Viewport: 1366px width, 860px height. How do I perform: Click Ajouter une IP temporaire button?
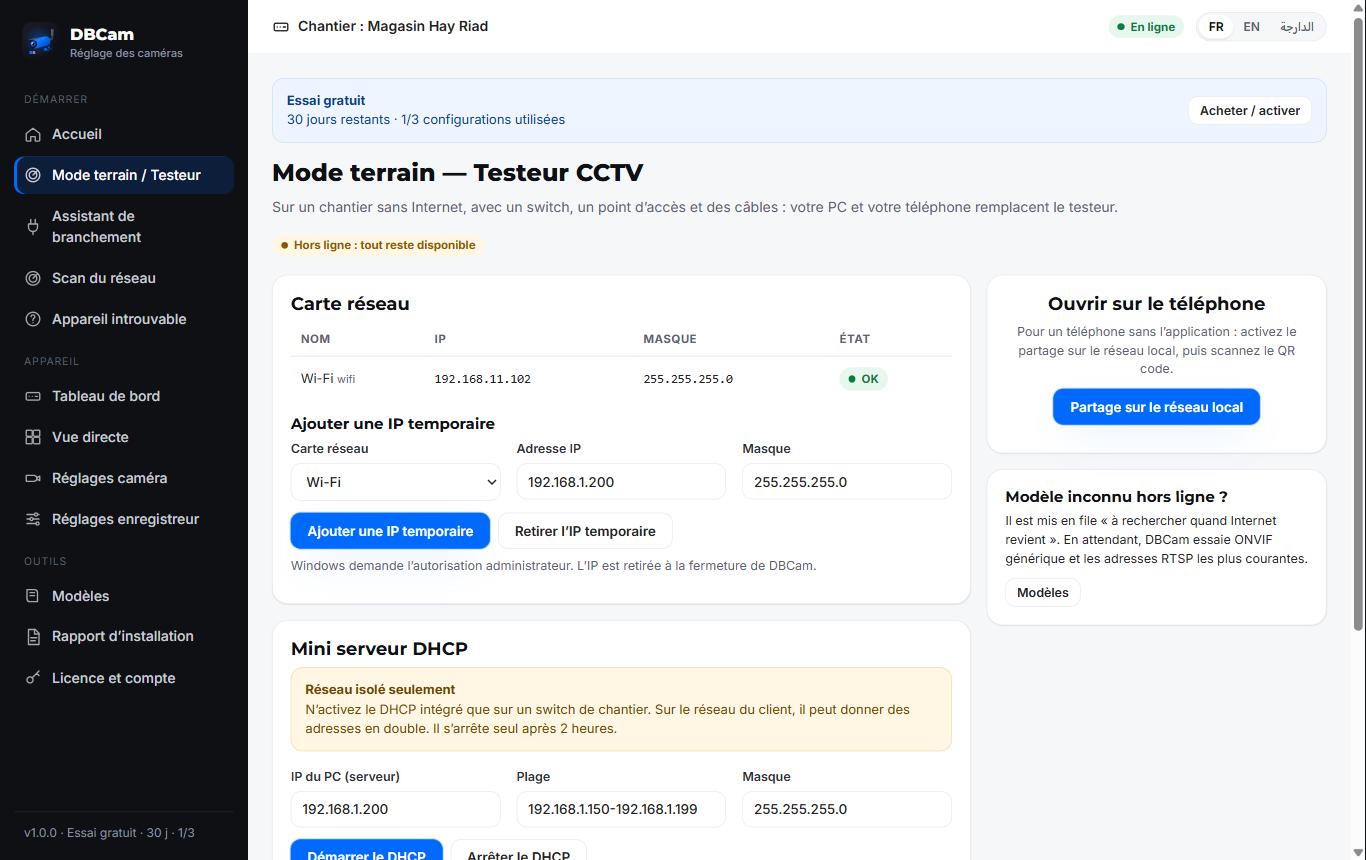point(390,531)
